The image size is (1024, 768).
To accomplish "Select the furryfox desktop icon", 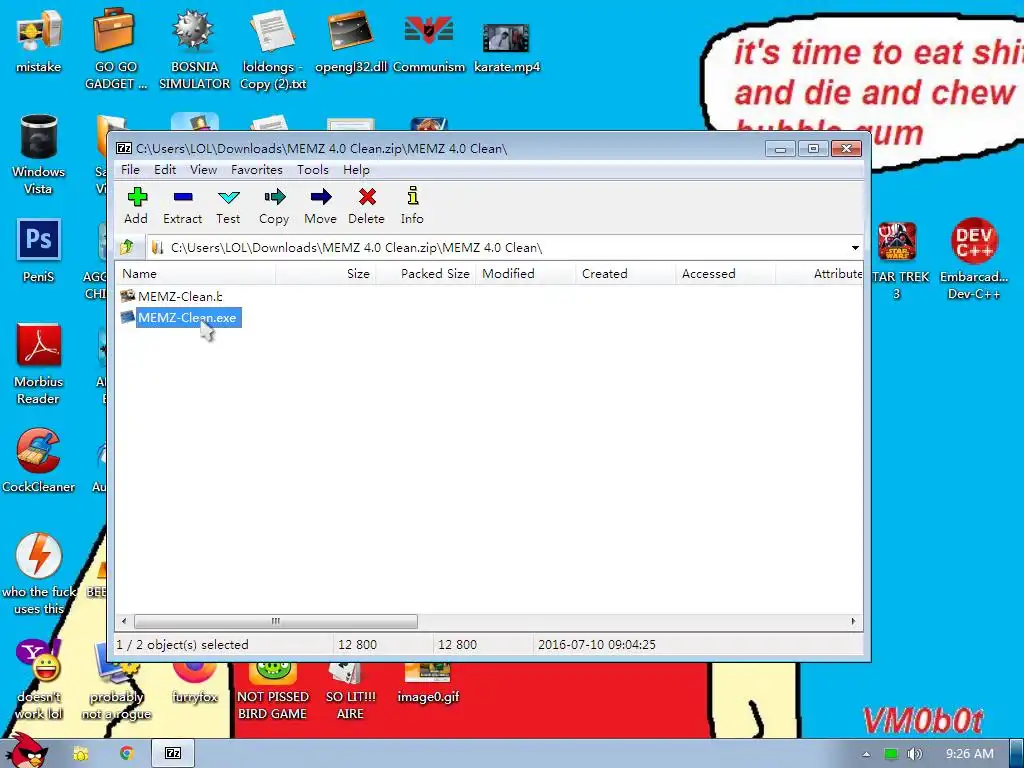I will click(195, 682).
